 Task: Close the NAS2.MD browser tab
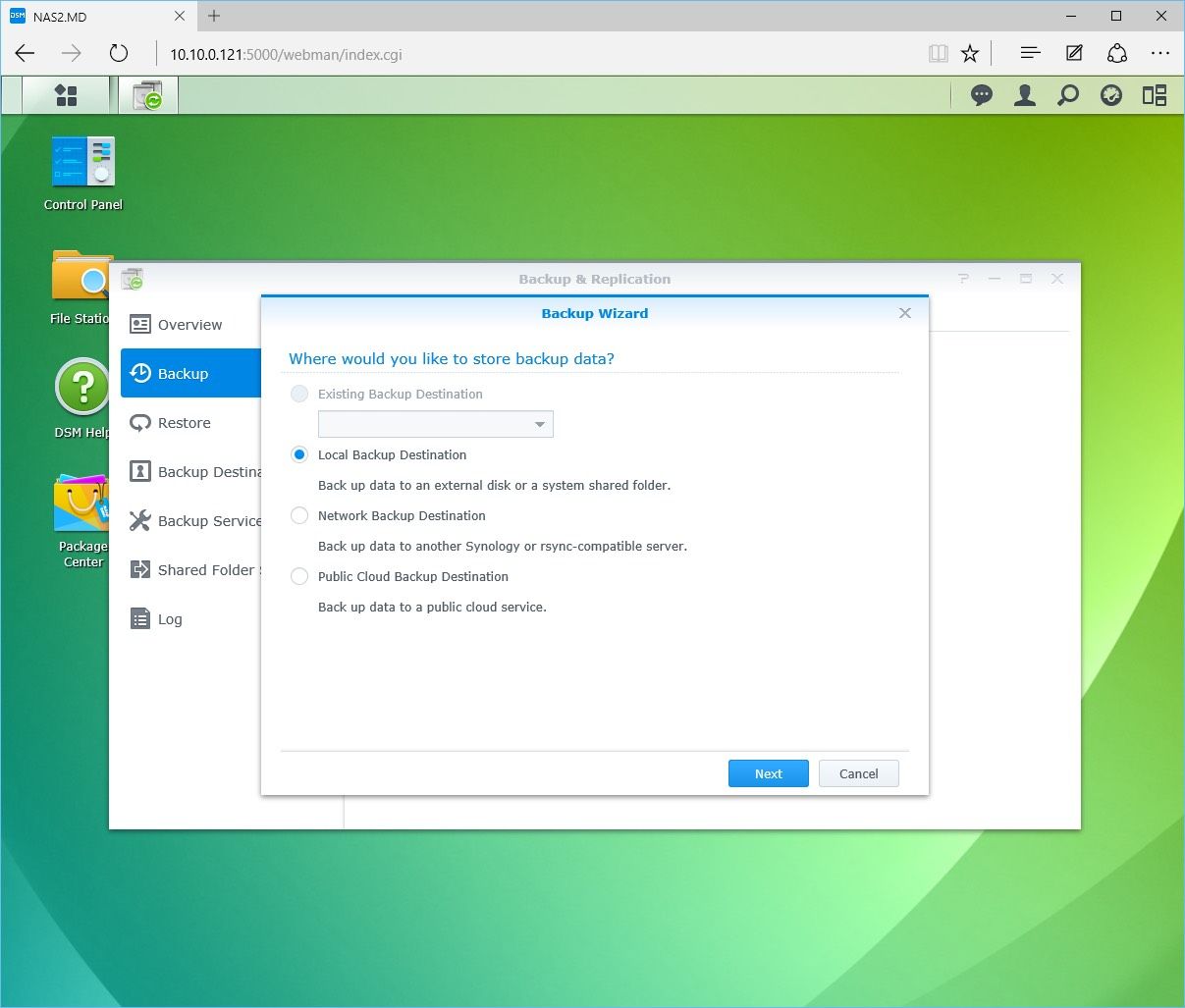click(x=180, y=16)
